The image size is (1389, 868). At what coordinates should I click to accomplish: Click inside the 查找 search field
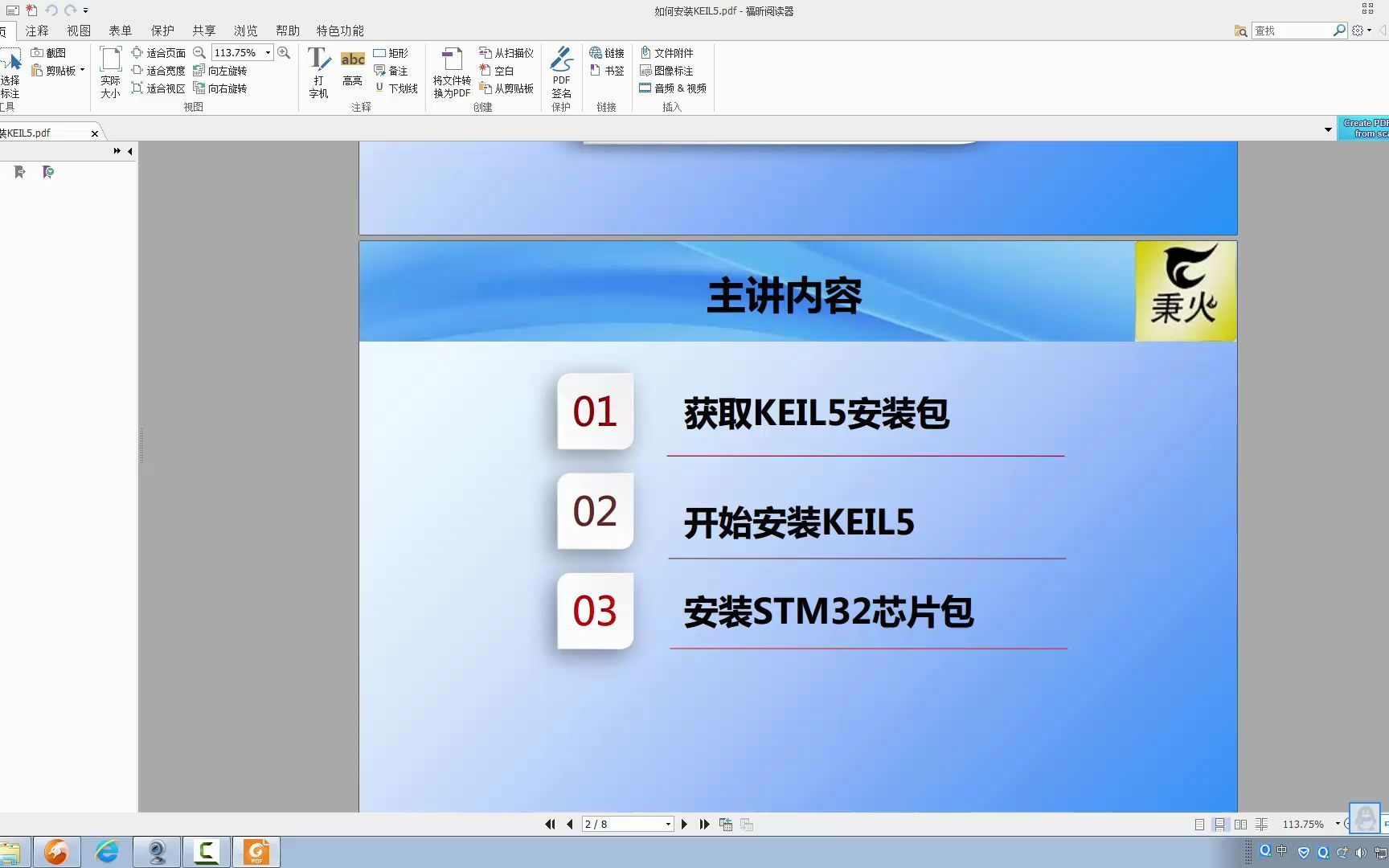coord(1294,30)
